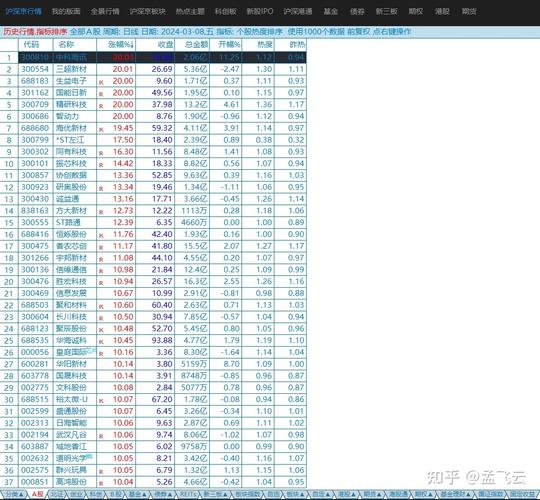Switch to the 新股IPO section
This screenshot has height=500, width=540.
260,11
